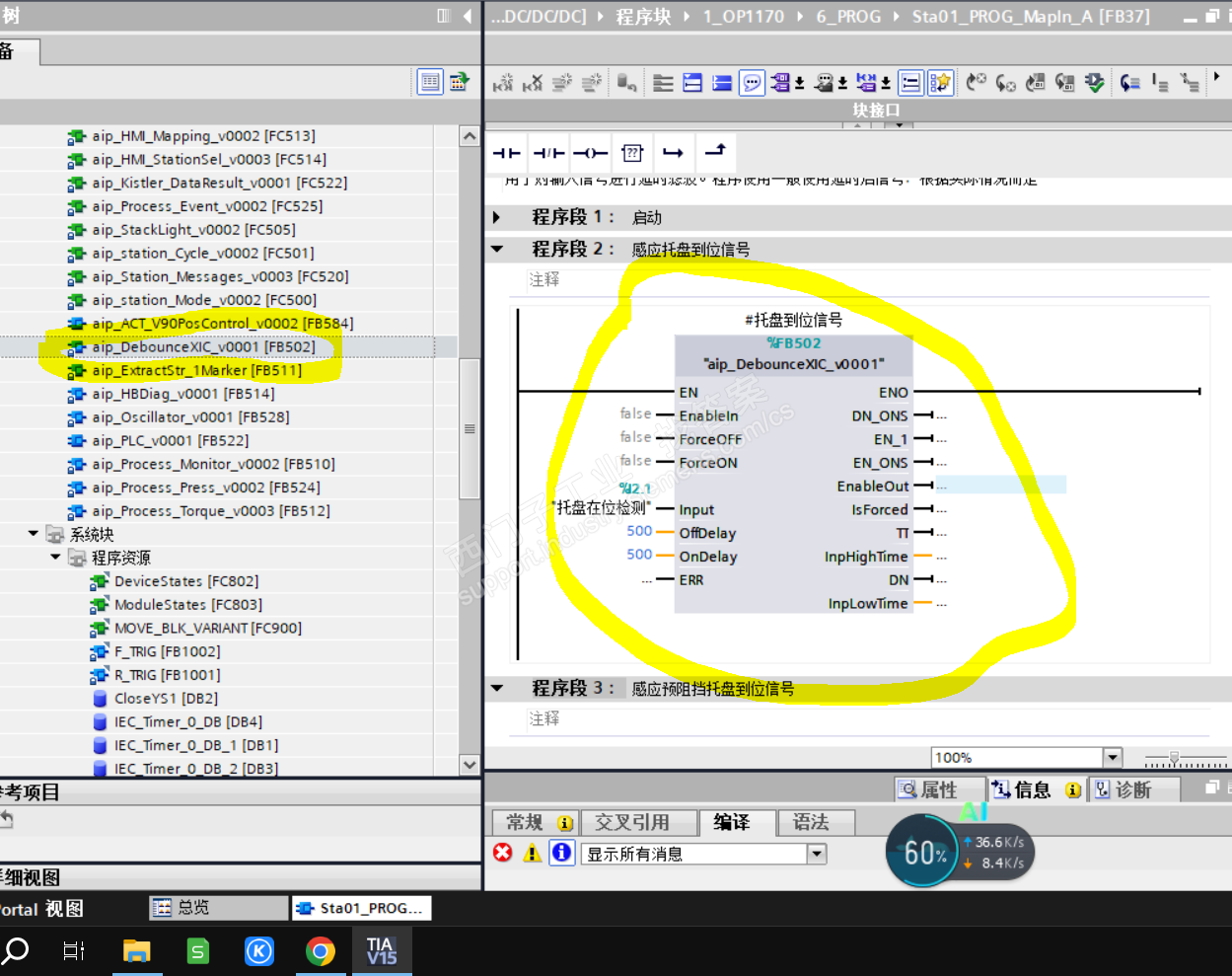
Task: Open the 常规 tab
Action: [537, 822]
